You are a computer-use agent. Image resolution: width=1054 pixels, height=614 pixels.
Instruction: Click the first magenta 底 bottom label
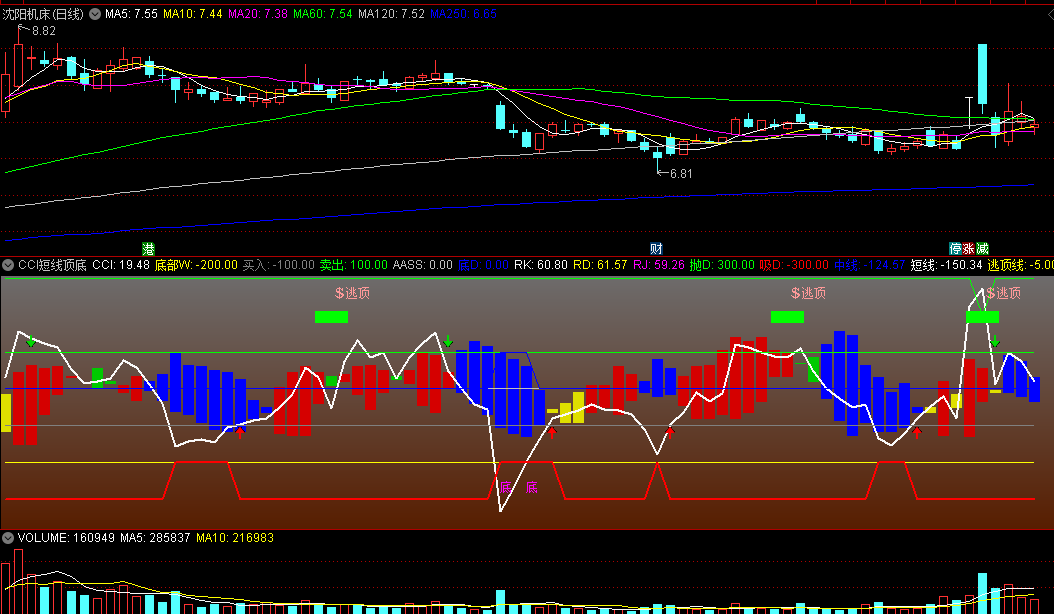[x=505, y=487]
